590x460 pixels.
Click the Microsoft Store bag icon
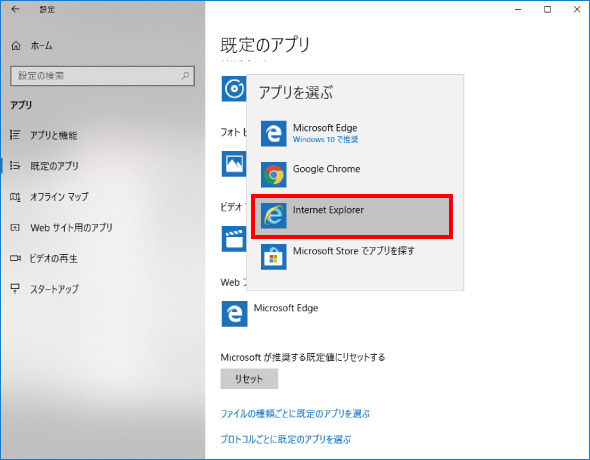274,257
